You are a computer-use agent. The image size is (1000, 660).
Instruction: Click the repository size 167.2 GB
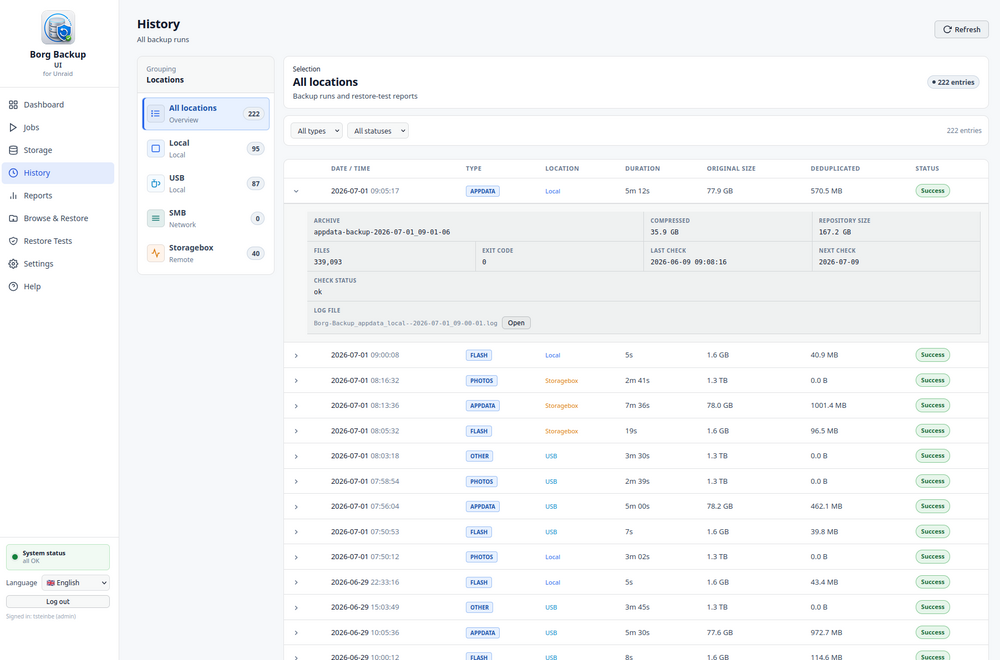[835, 232]
